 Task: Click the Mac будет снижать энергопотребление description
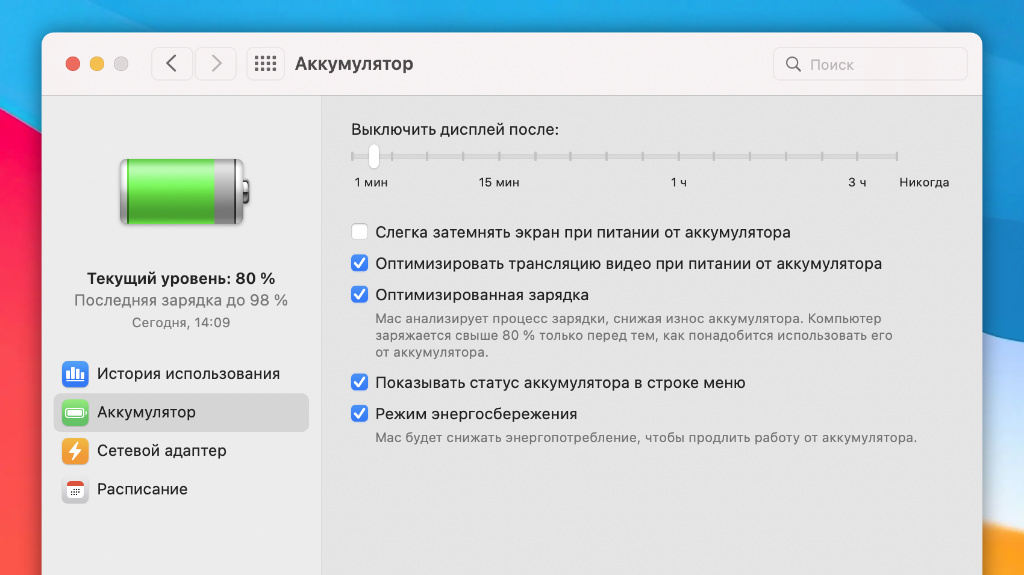click(646, 438)
